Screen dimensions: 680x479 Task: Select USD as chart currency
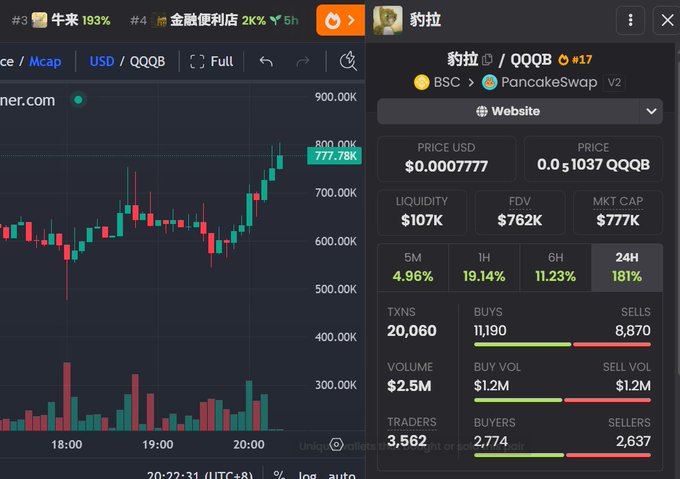[x=101, y=62]
